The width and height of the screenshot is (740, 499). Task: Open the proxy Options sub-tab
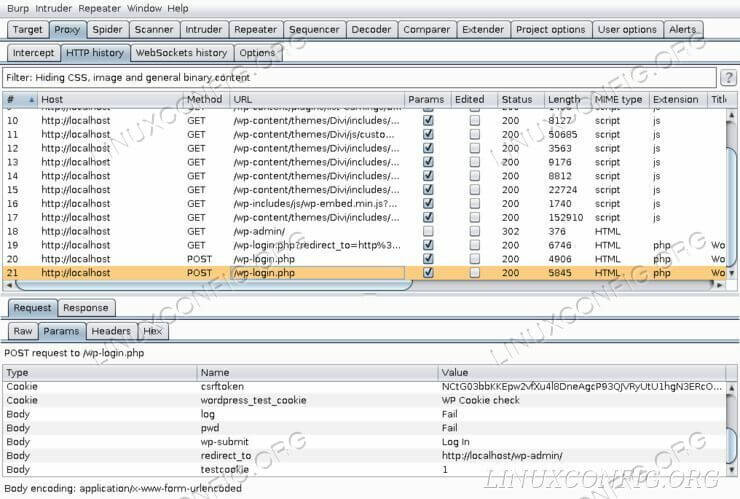tap(257, 53)
